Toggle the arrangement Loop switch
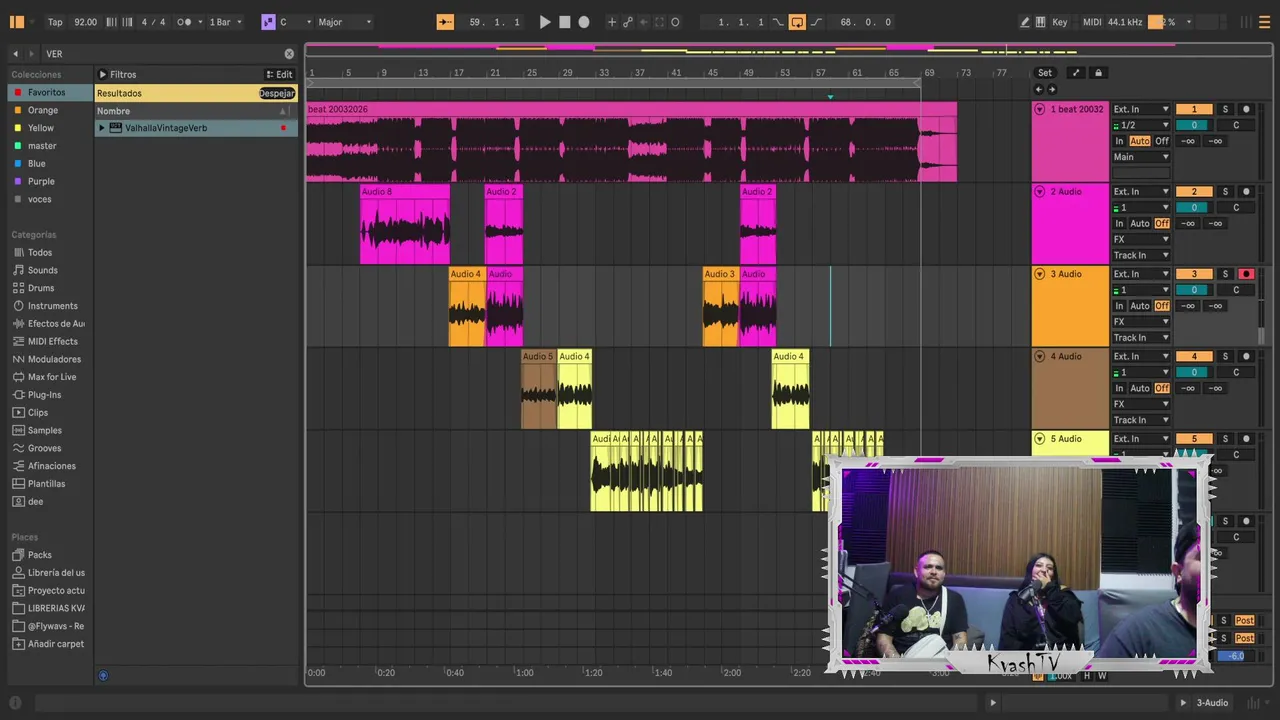The height and width of the screenshot is (720, 1280). pyautogui.click(x=797, y=22)
